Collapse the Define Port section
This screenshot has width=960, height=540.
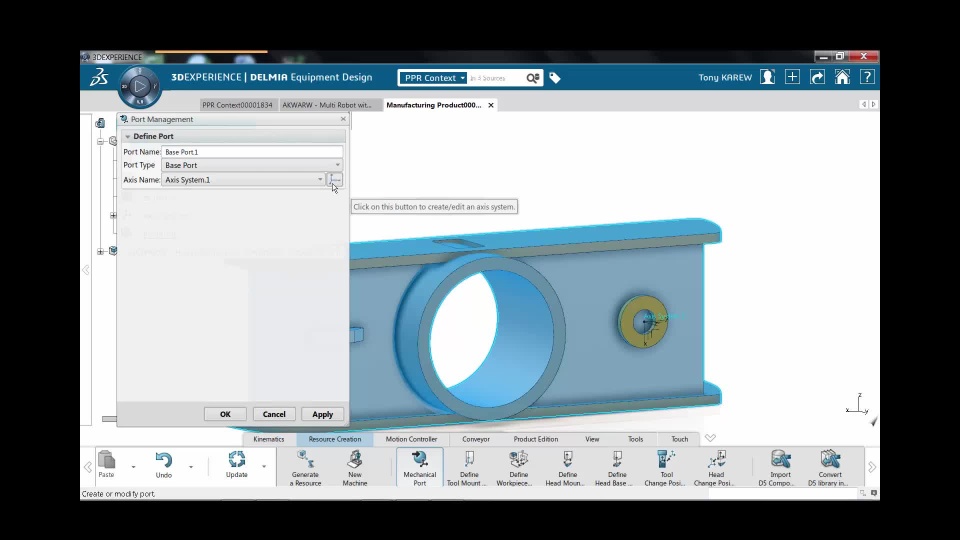[x=128, y=137]
